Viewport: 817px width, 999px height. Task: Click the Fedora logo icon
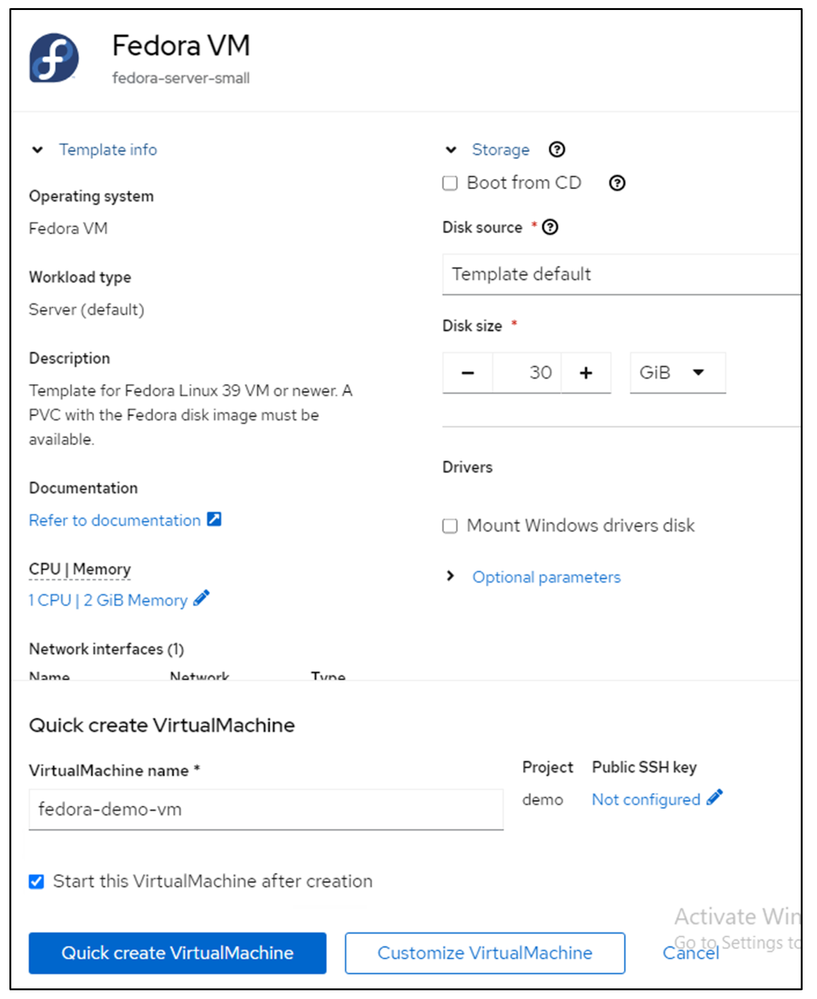(x=54, y=57)
